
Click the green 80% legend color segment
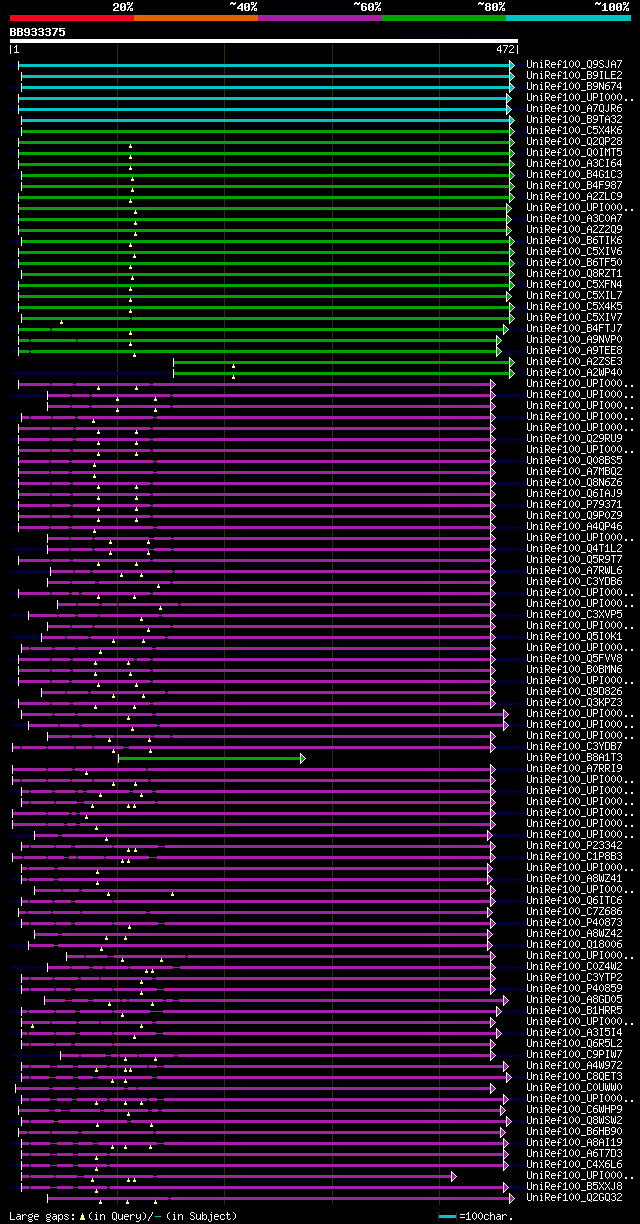pyautogui.click(x=444, y=18)
